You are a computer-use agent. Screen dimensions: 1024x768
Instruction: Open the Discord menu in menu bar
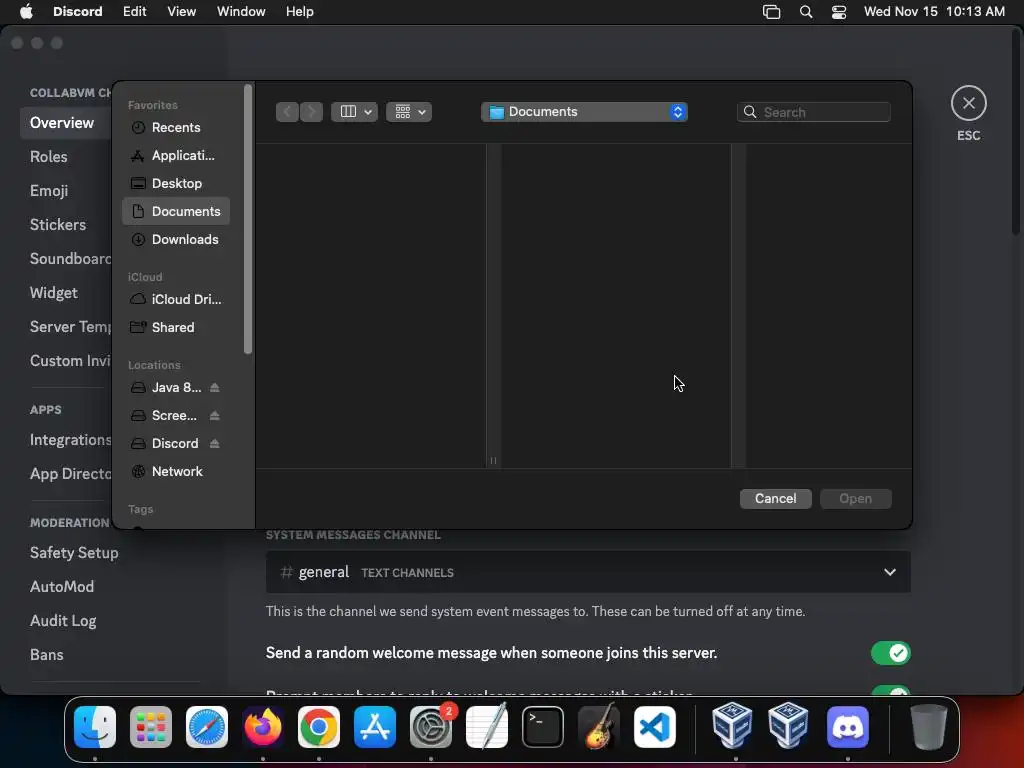78,12
